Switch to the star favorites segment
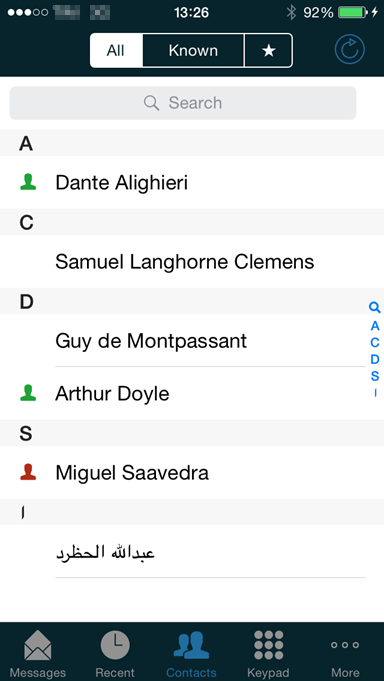Screen dimensions: 384x681 (269, 51)
